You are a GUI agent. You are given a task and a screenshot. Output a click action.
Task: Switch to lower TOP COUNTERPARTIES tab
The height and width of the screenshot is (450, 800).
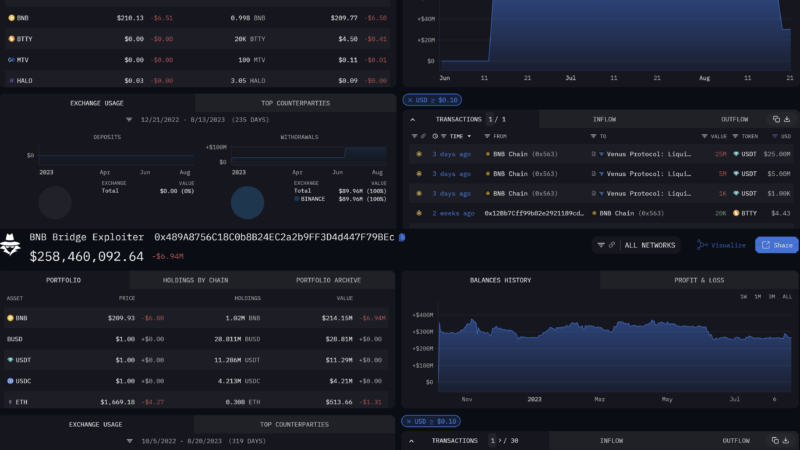point(294,424)
